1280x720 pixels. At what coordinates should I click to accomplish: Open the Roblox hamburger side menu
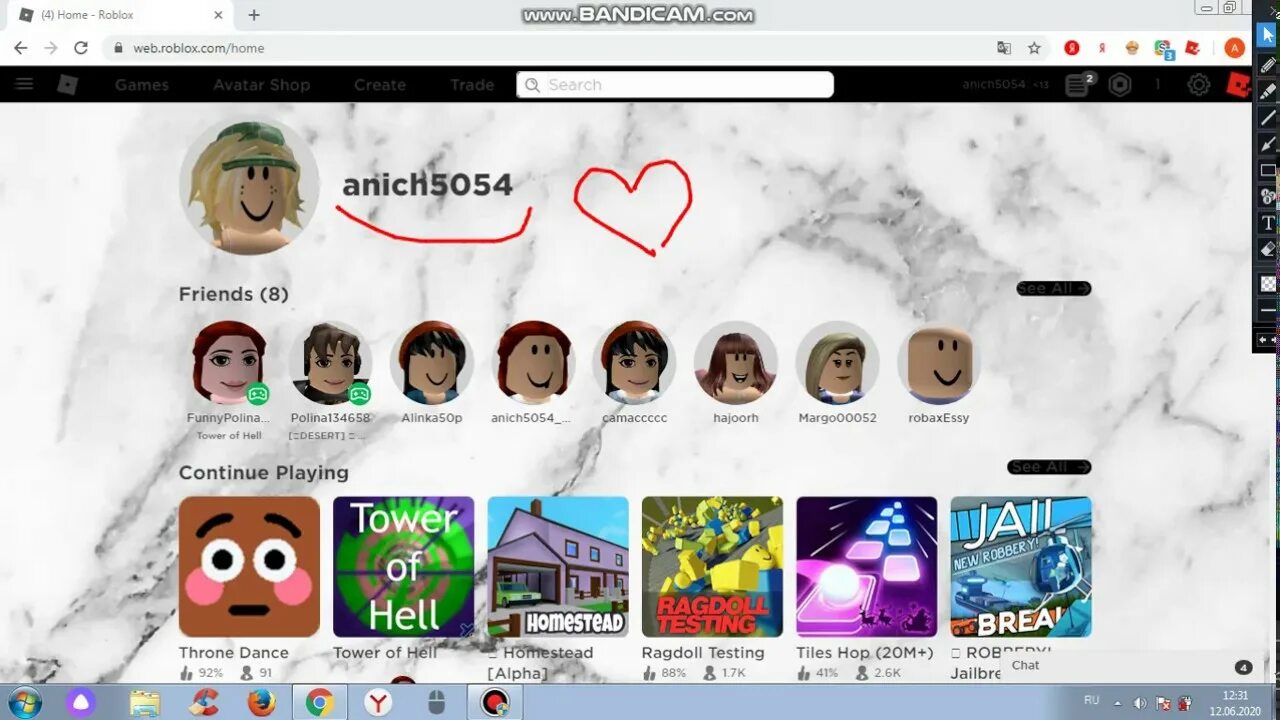point(24,84)
